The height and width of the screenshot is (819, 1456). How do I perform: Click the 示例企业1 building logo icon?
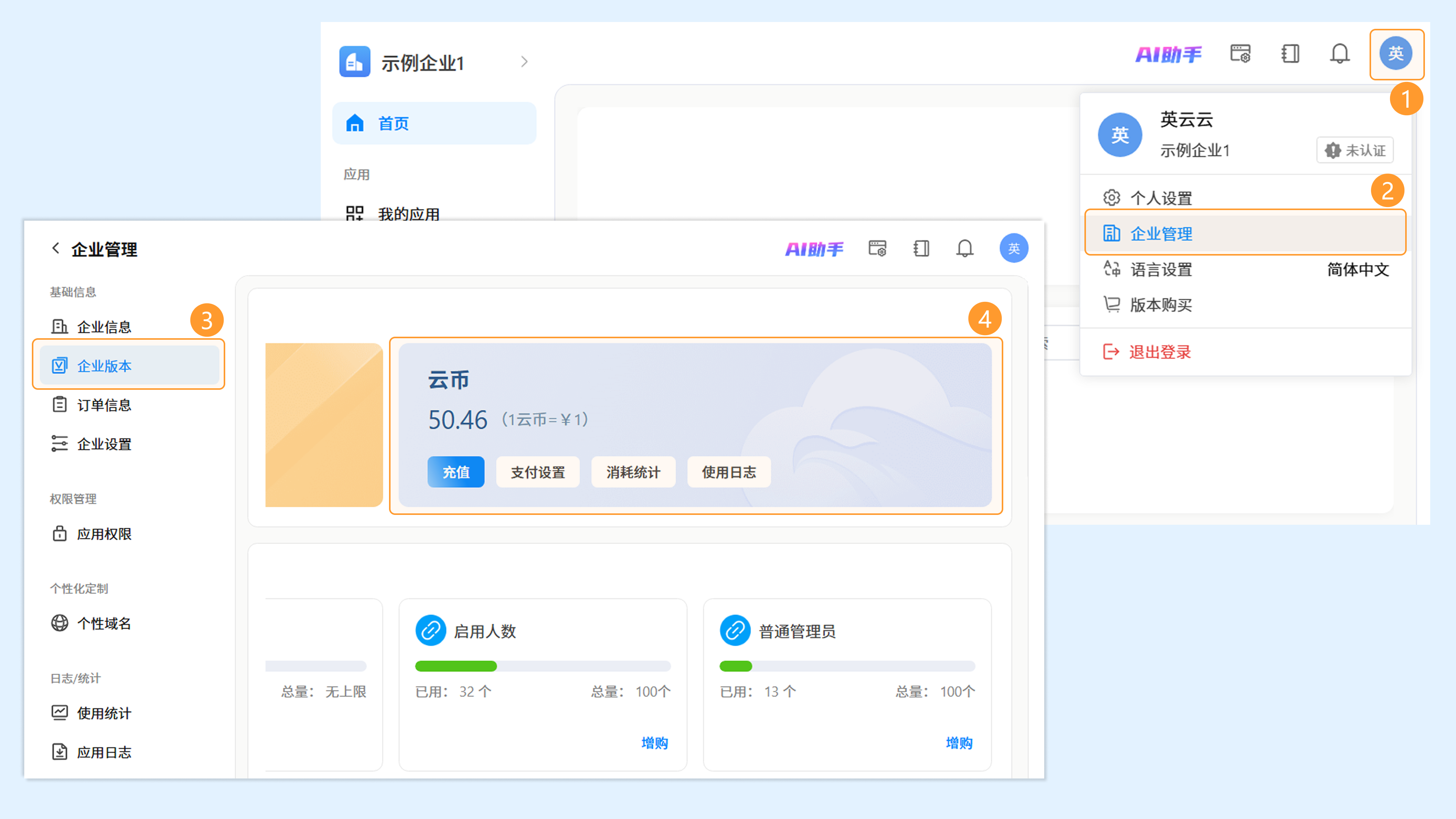[355, 61]
